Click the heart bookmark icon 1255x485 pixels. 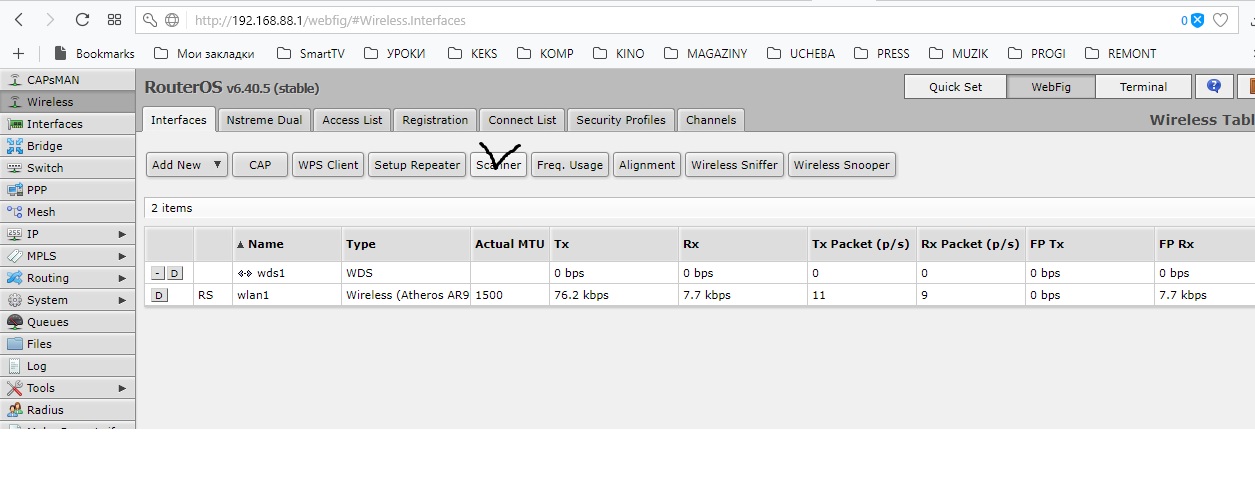[1220, 20]
